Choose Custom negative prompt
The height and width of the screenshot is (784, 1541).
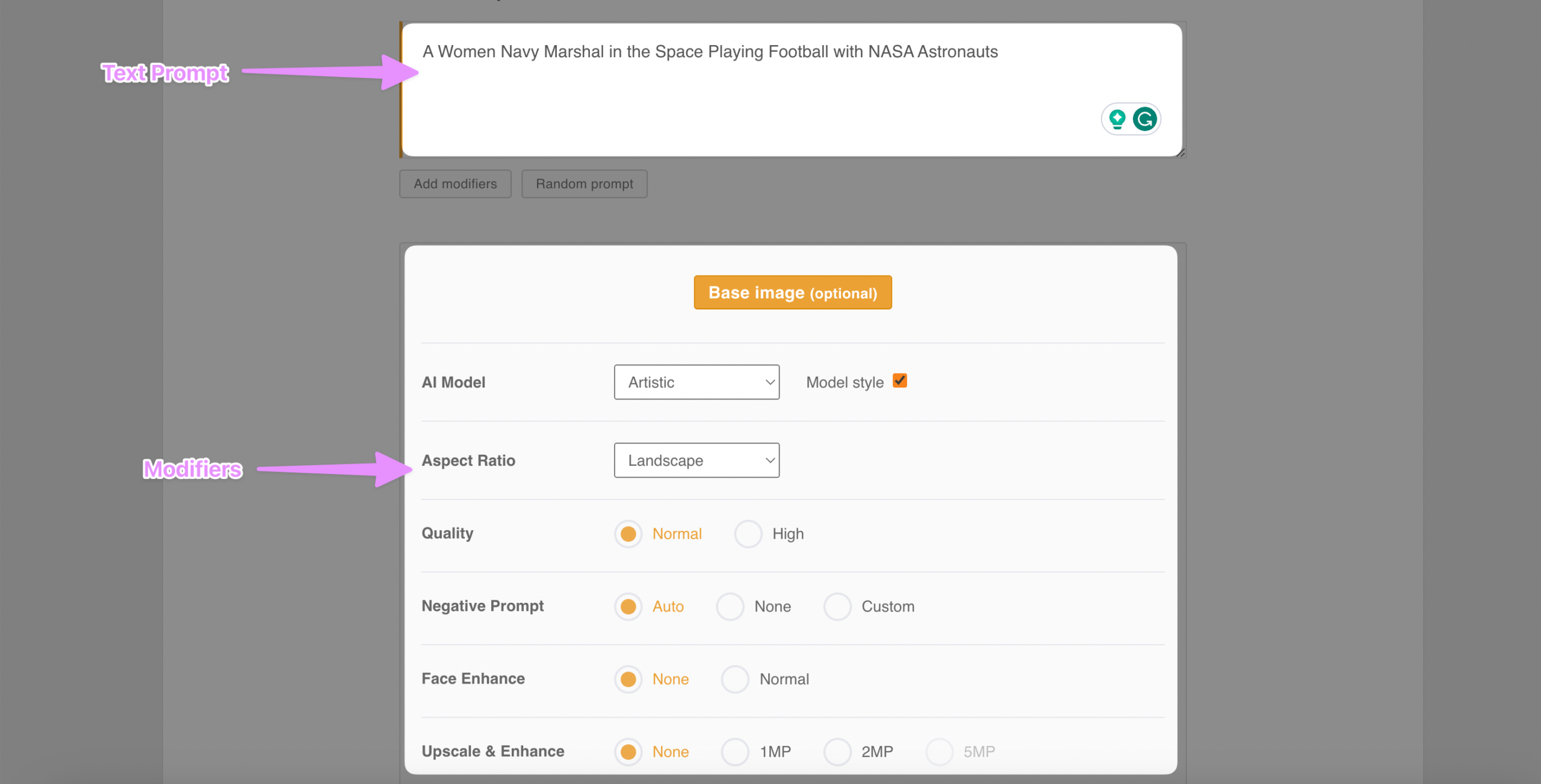[x=837, y=607]
